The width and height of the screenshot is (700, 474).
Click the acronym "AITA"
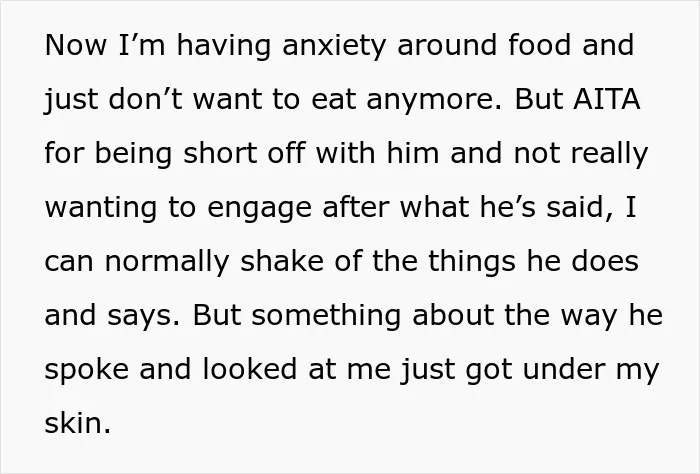(x=607, y=98)
